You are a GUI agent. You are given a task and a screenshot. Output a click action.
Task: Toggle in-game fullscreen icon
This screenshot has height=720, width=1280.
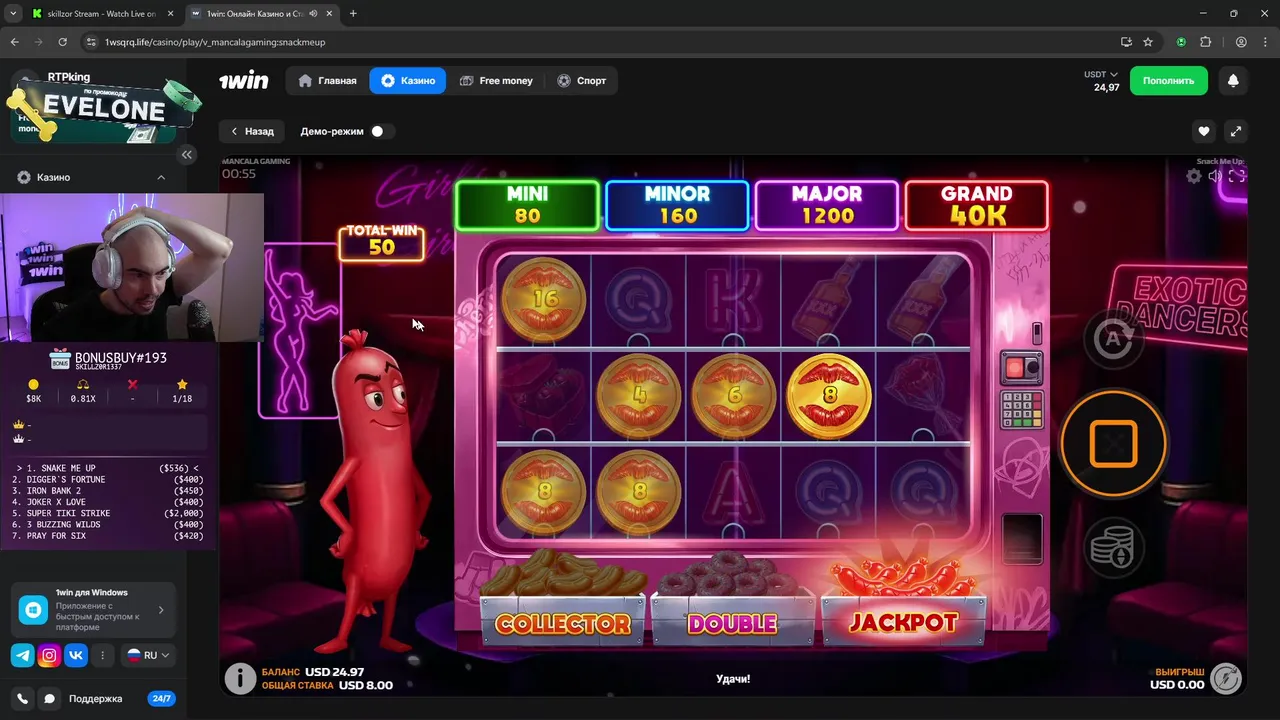tap(1237, 176)
